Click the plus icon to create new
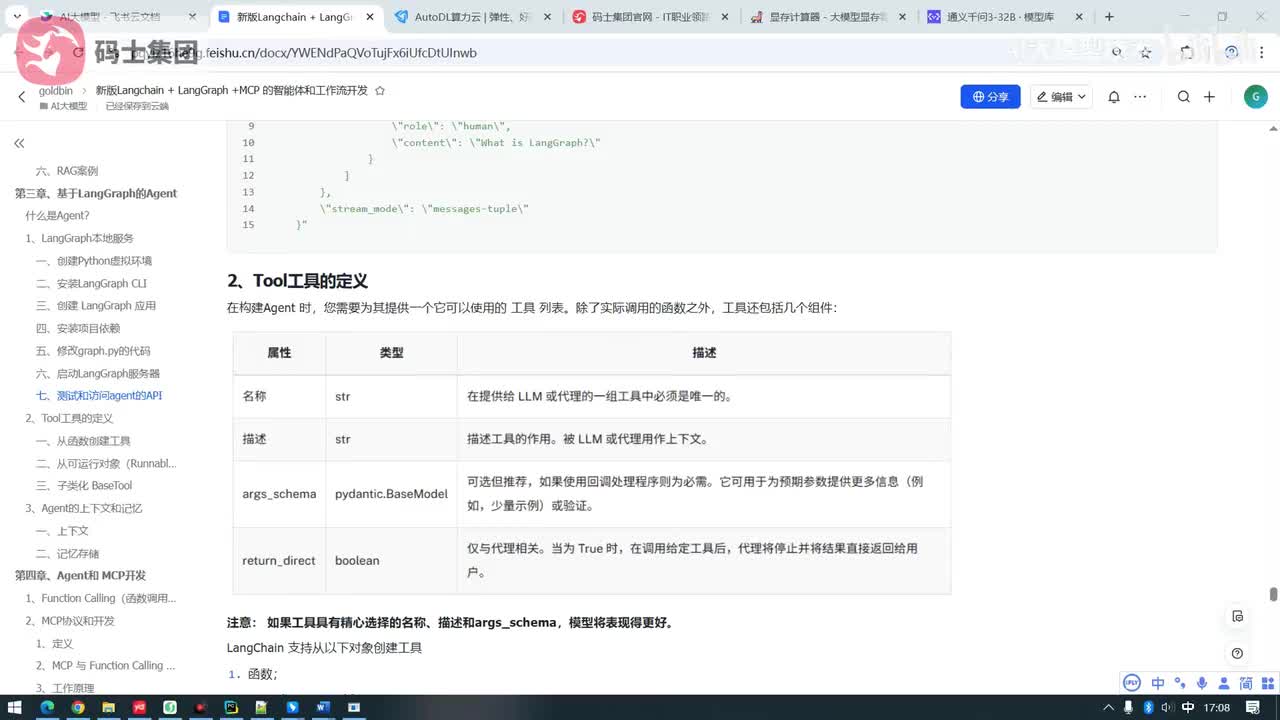Viewport: 1280px width, 720px height. (1209, 97)
